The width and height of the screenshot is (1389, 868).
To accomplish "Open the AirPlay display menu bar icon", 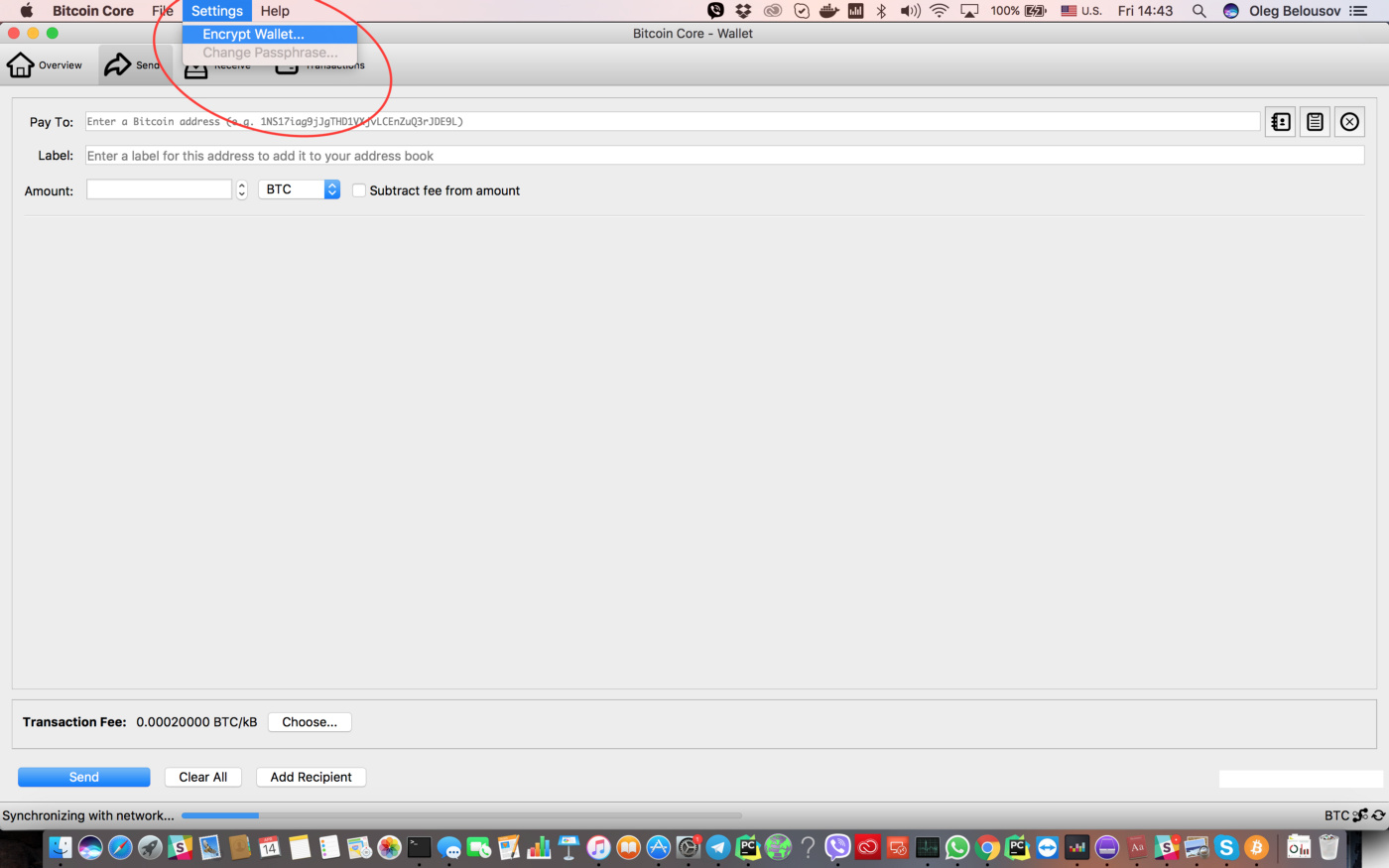I will (969, 11).
